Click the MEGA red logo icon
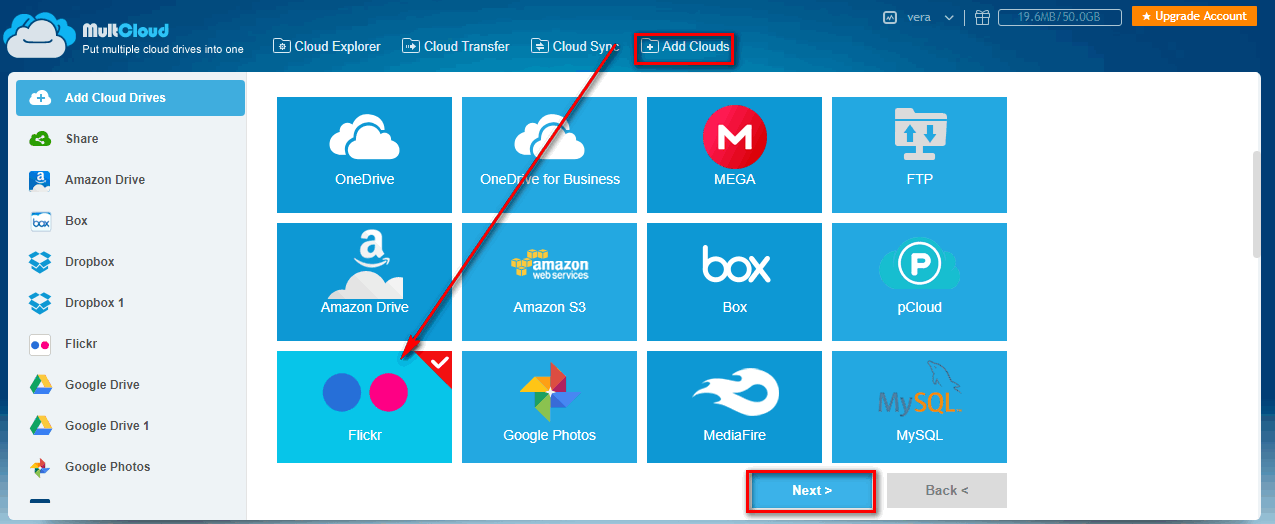Image resolution: width=1275 pixels, height=524 pixels. click(x=734, y=135)
